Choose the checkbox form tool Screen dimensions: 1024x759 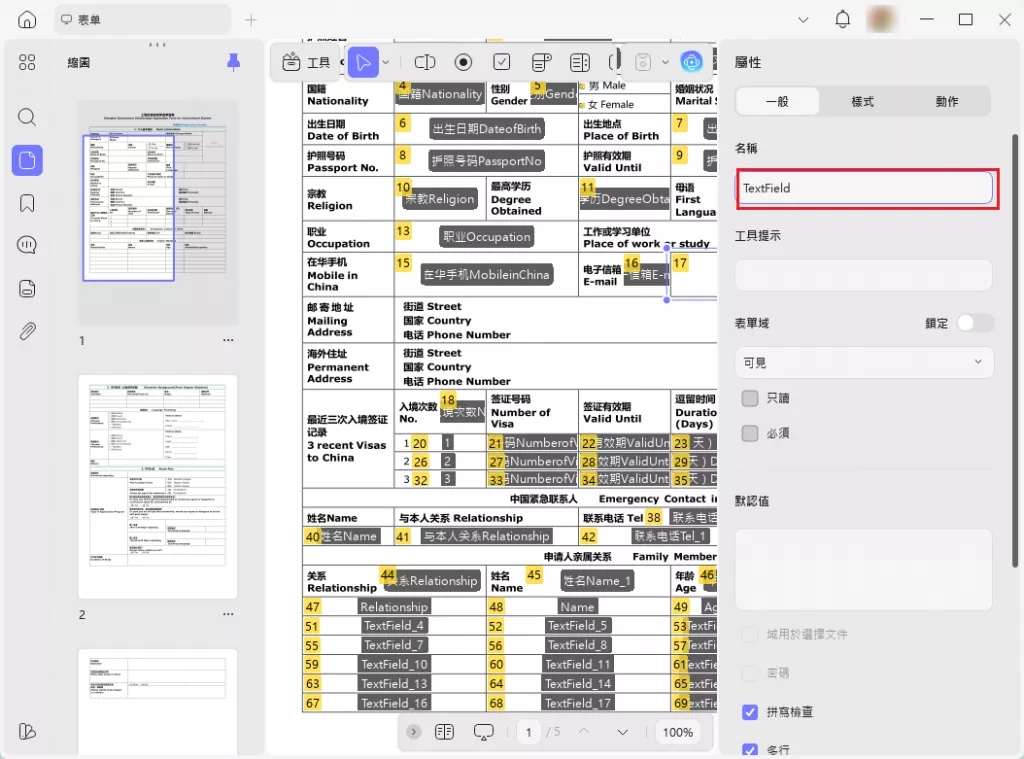coord(502,62)
